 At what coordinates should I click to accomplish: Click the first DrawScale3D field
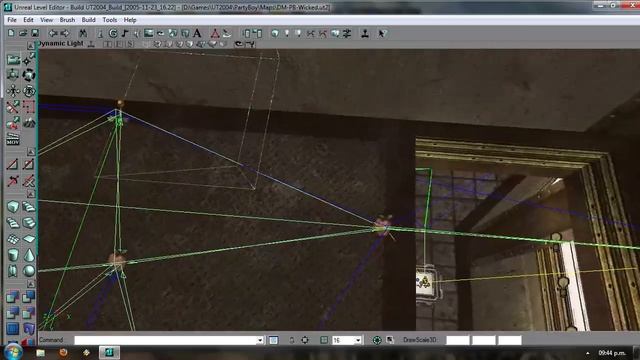pos(458,340)
